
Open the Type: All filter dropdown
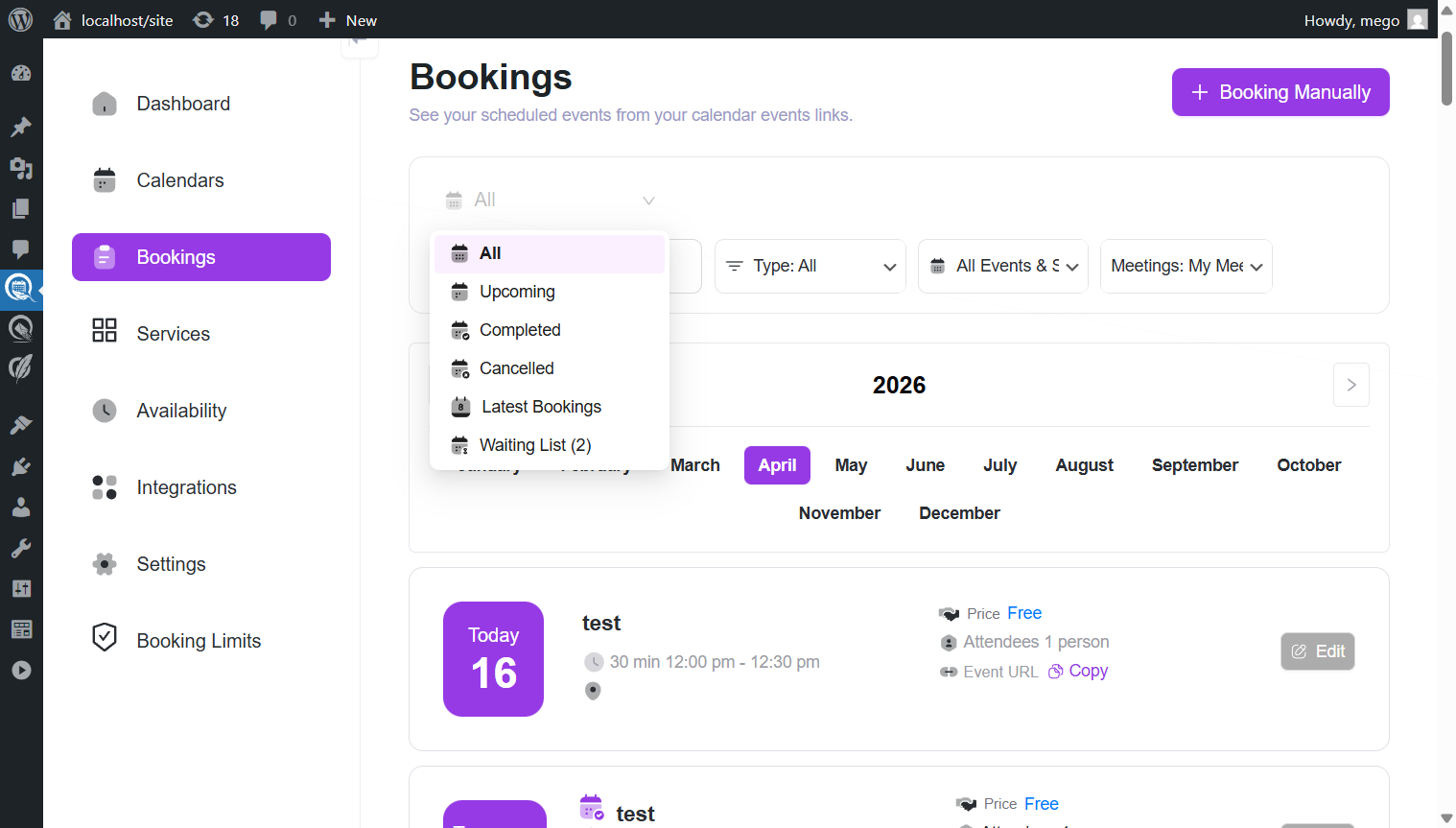pos(810,266)
